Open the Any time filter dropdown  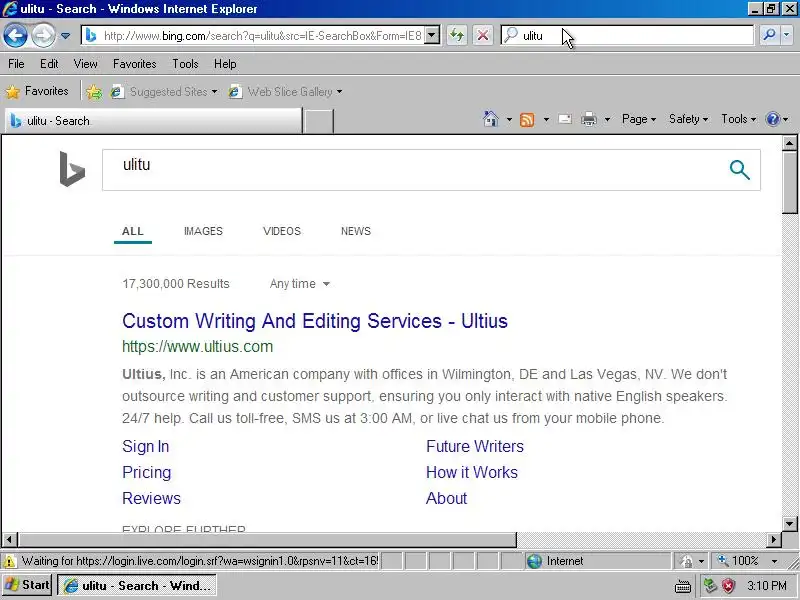(x=299, y=284)
